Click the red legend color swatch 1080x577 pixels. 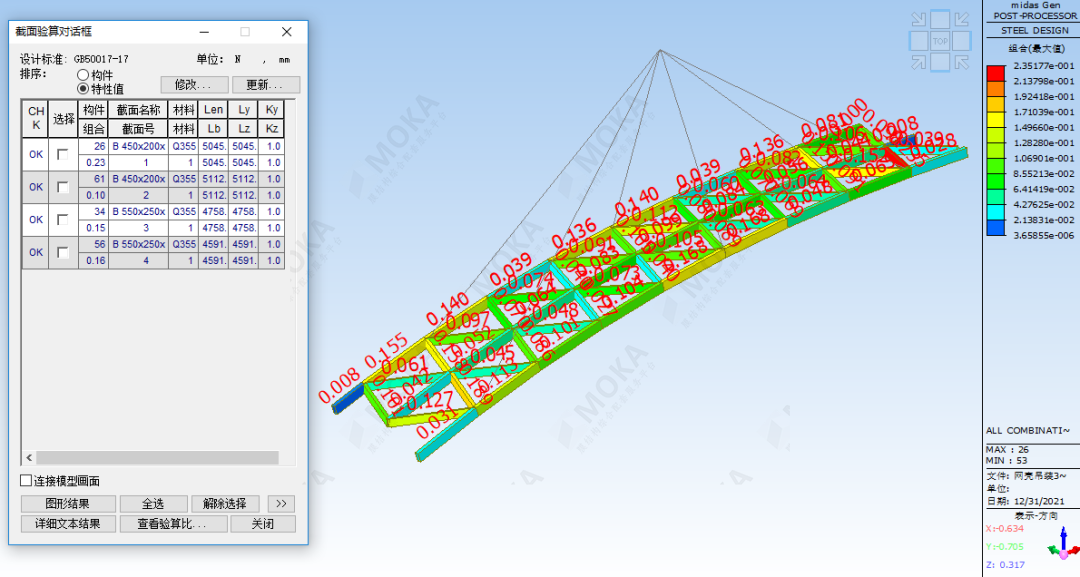pyautogui.click(x=996, y=72)
